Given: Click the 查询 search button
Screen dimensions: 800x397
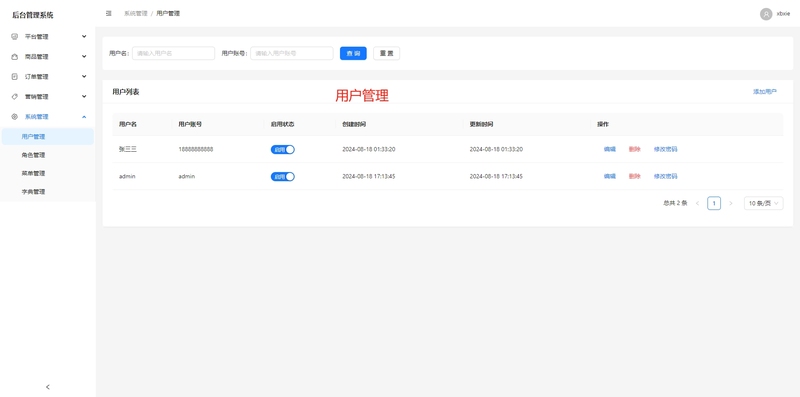Looking at the screenshot, I should pos(353,53).
